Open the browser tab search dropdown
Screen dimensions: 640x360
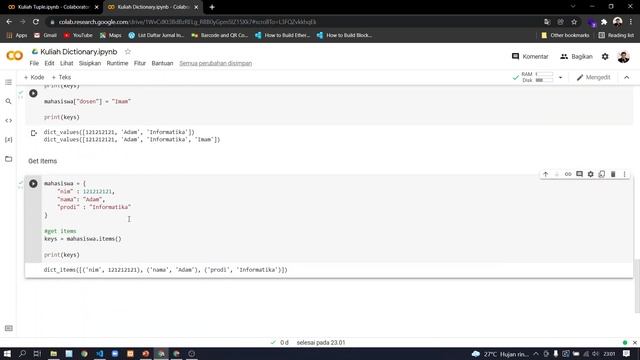(x=573, y=7)
